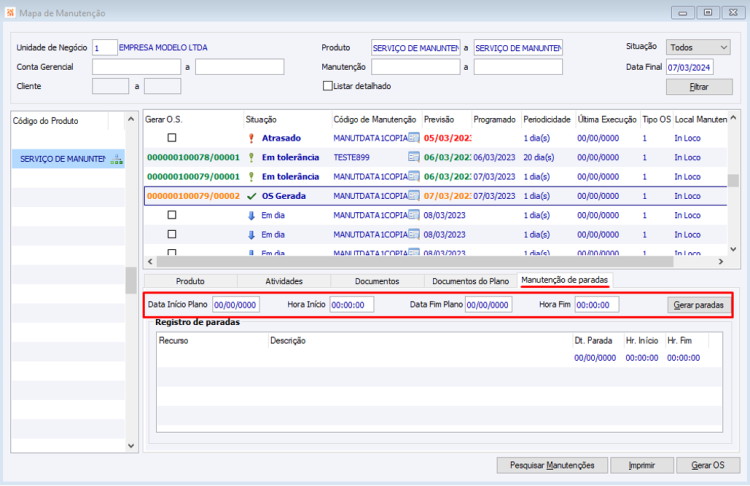Open the Documentos do Plano tab

point(469,281)
